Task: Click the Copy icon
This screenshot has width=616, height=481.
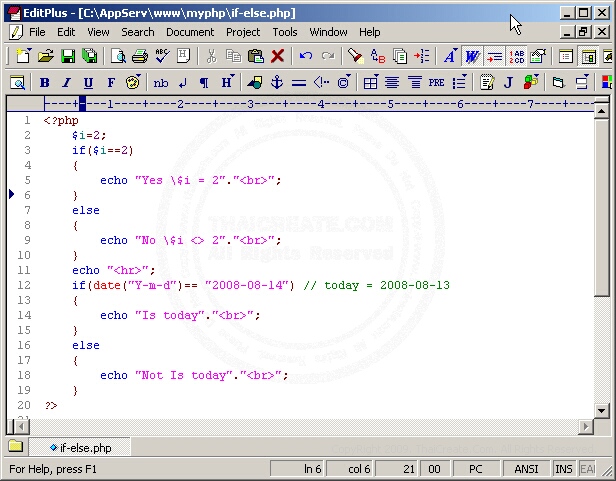Action: click(233, 56)
